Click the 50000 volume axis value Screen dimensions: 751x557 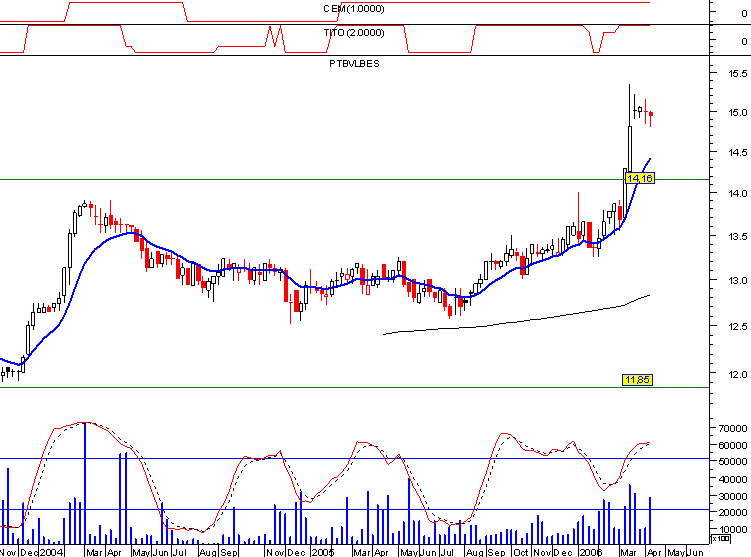pyautogui.click(x=733, y=461)
